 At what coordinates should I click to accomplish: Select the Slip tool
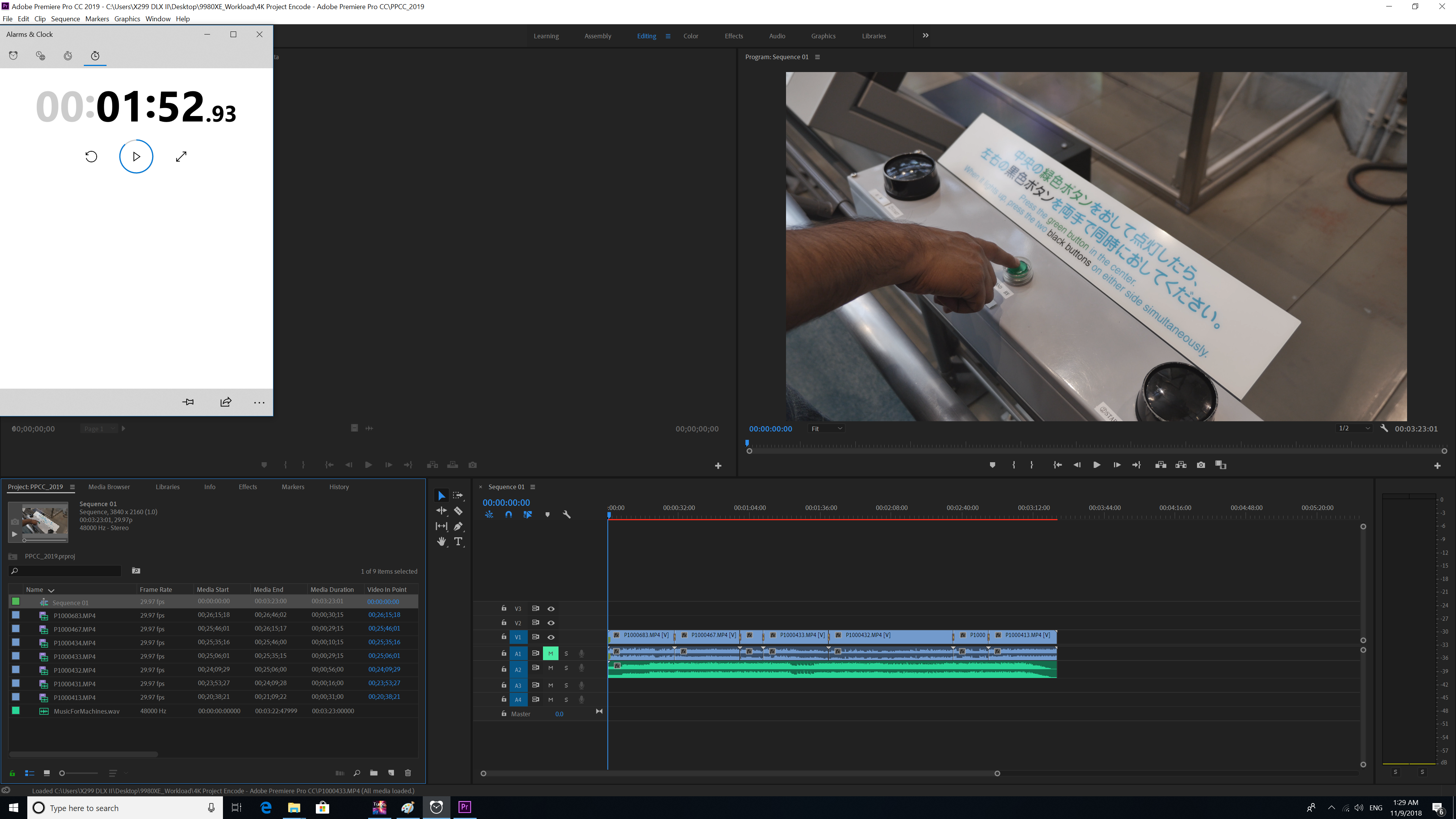(441, 526)
